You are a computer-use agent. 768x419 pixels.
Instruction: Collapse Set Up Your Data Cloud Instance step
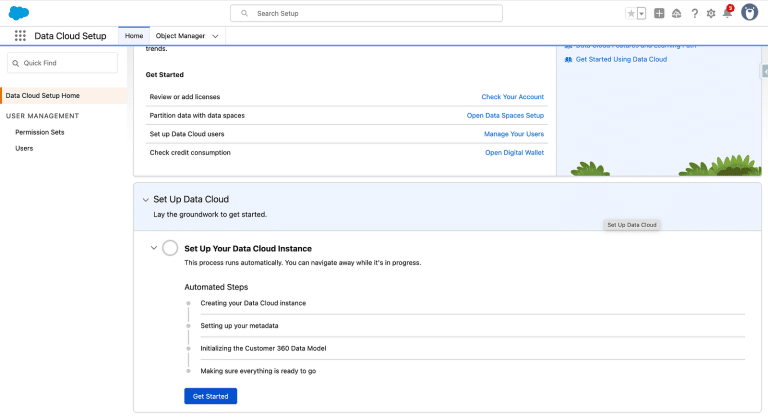click(154, 248)
